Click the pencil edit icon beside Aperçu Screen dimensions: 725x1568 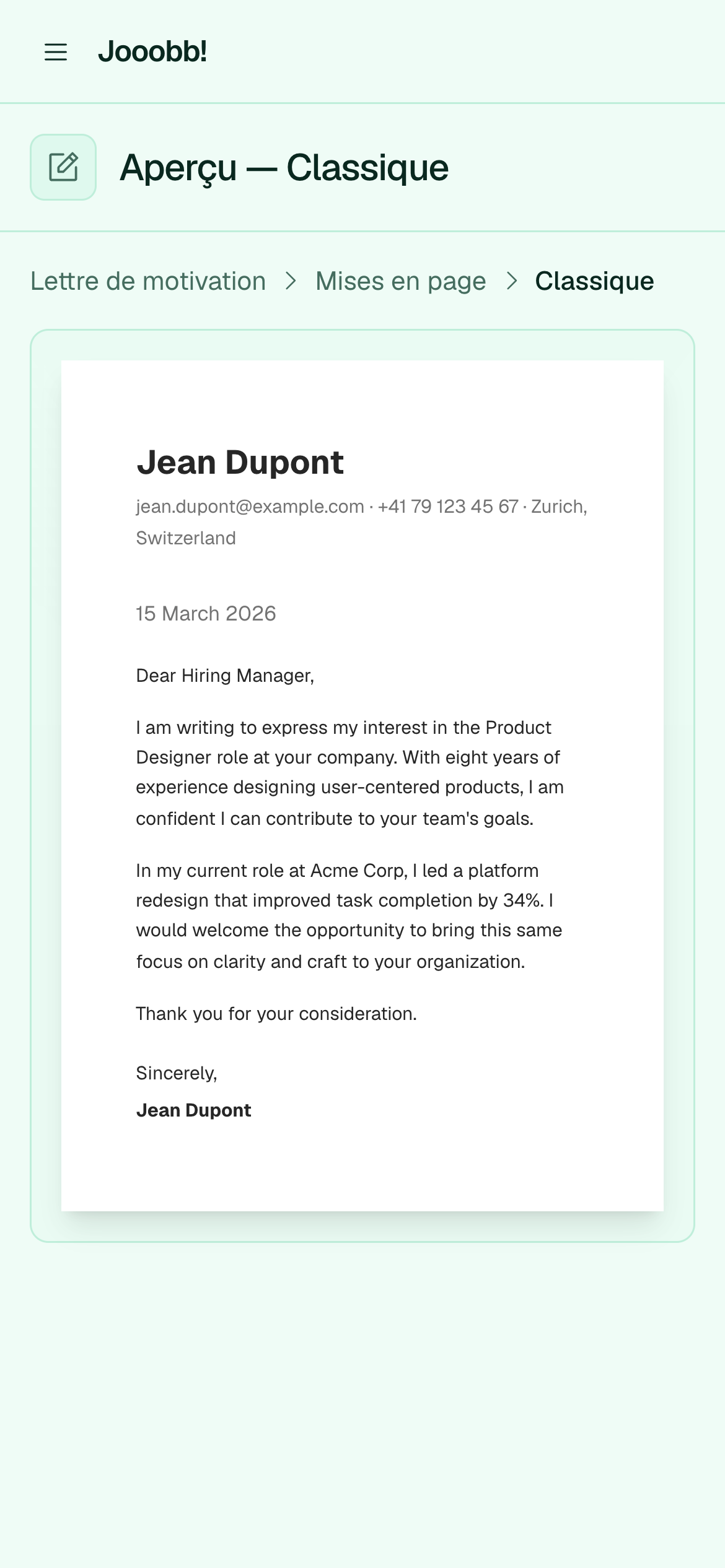63,167
